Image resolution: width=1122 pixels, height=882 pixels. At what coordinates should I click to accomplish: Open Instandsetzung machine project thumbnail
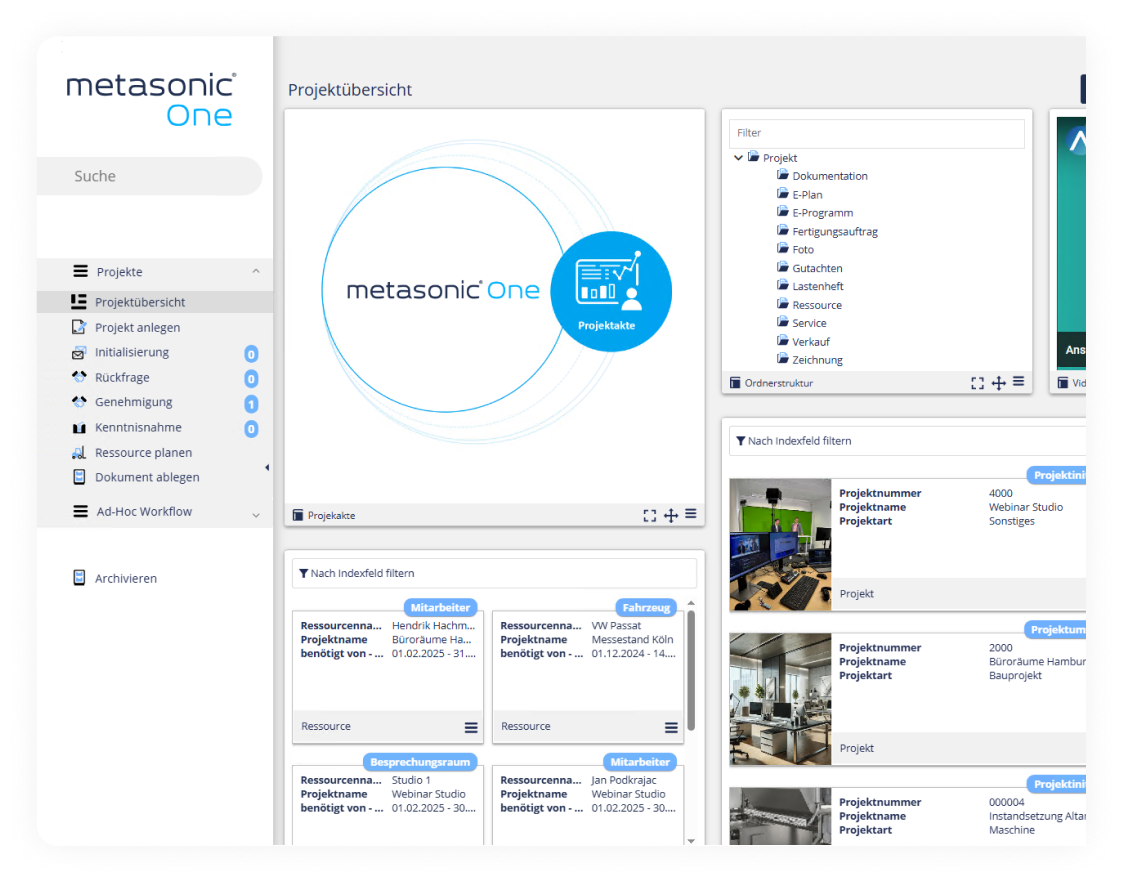(x=780, y=816)
